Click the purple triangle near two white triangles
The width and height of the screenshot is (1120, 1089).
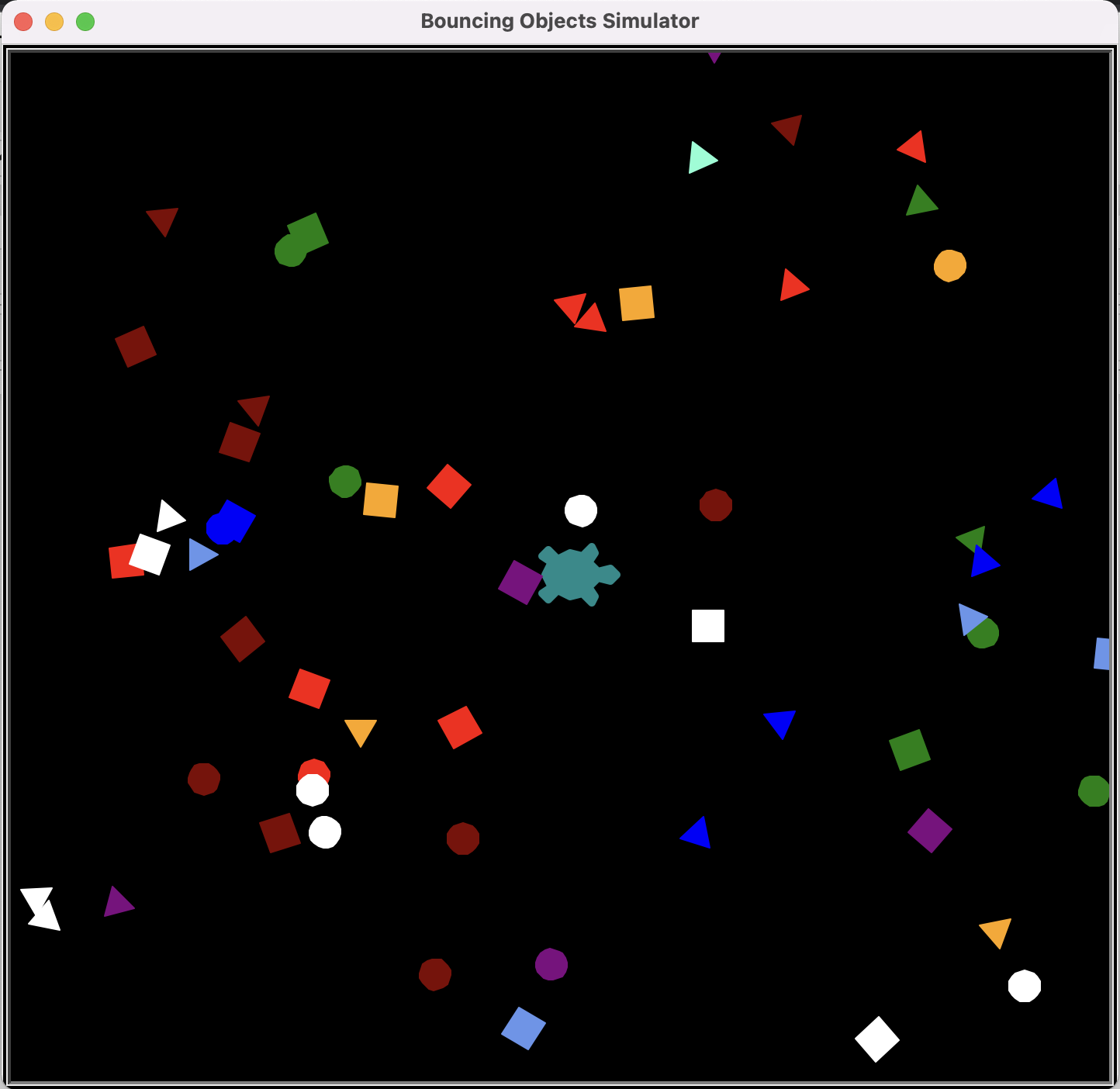click(117, 902)
